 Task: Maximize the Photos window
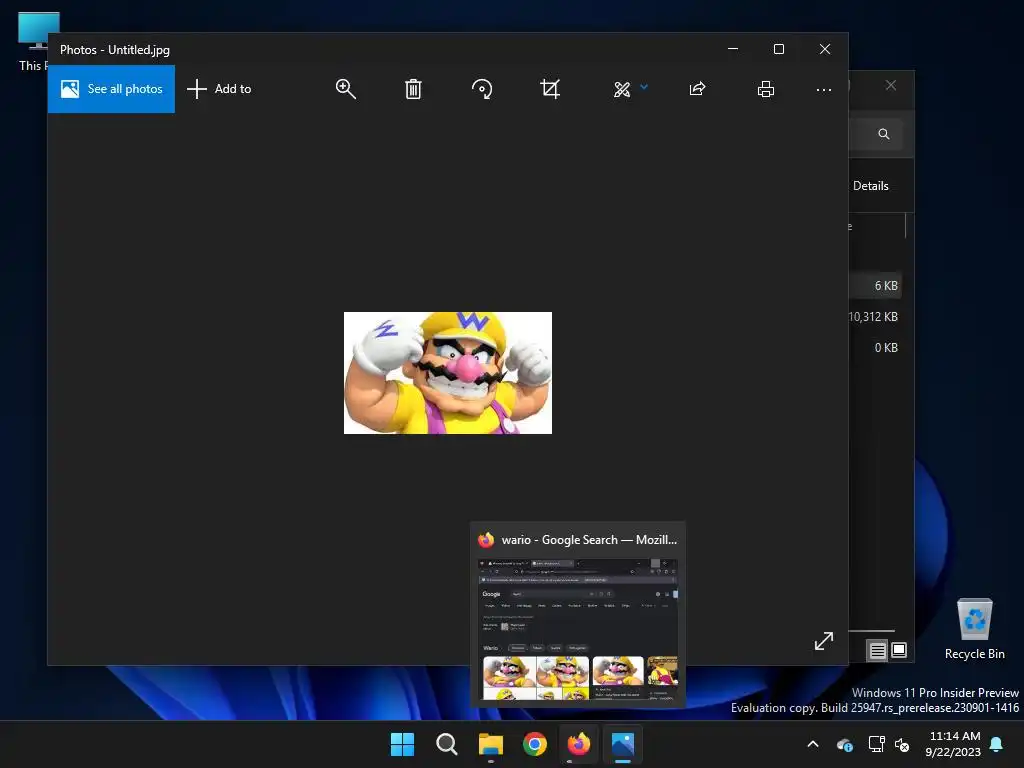click(778, 49)
